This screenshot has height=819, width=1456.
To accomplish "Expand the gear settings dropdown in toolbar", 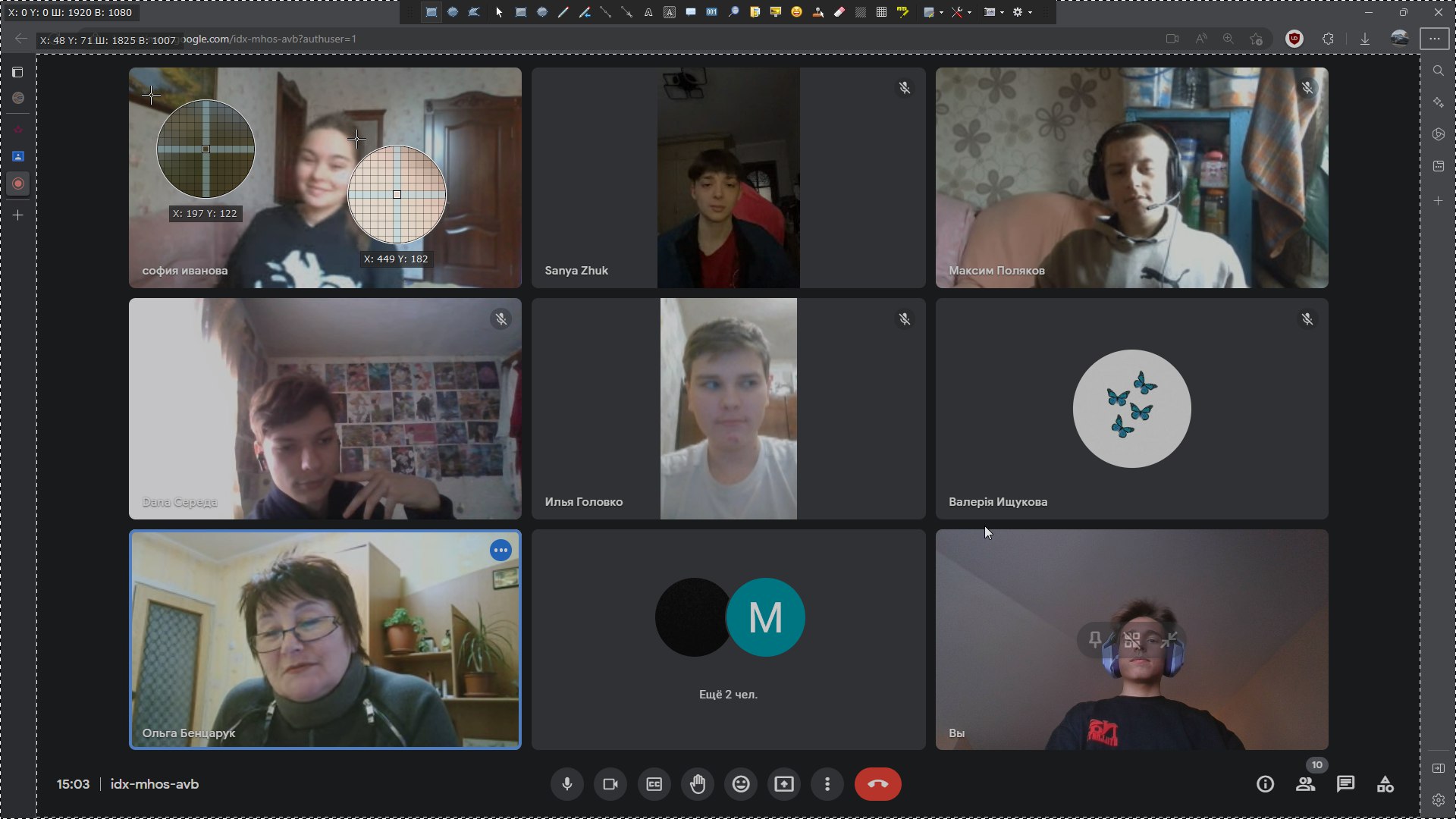I will click(1031, 12).
